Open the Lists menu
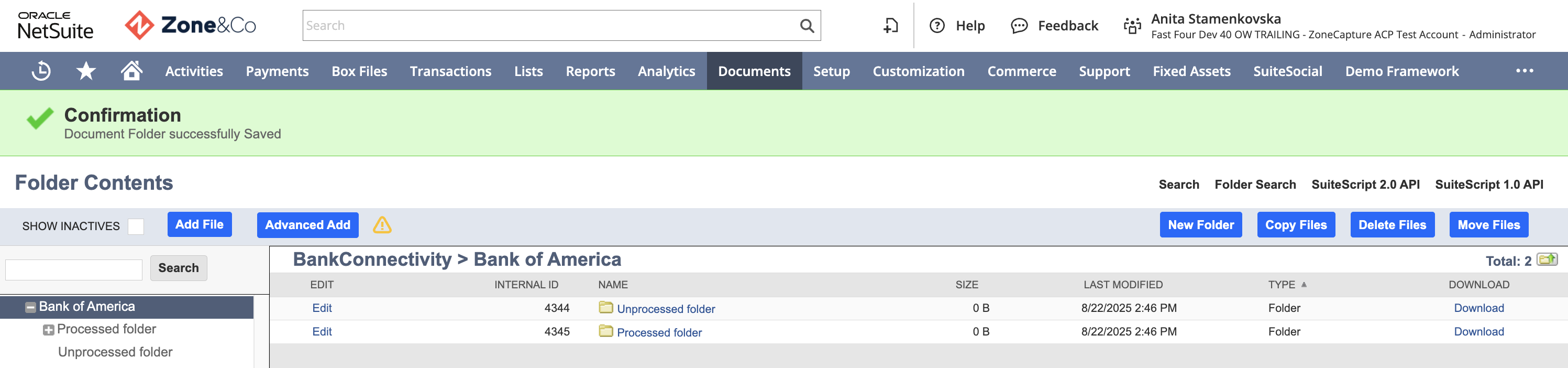The image size is (1568, 368). (528, 71)
